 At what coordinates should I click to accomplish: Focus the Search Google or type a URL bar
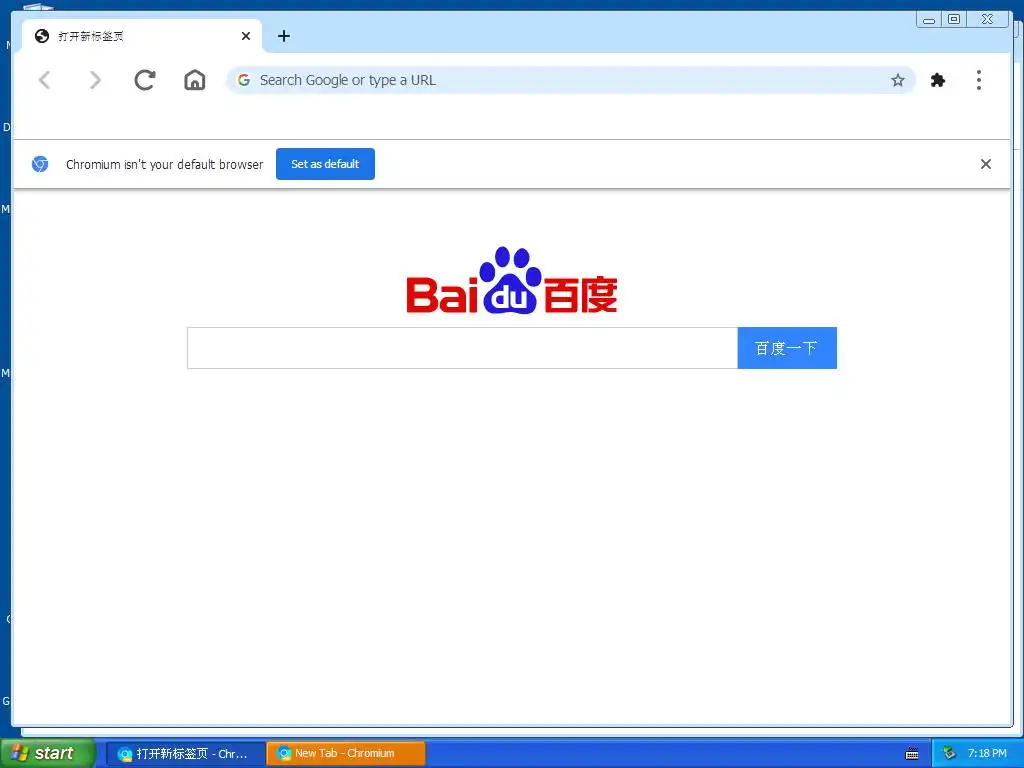[570, 80]
